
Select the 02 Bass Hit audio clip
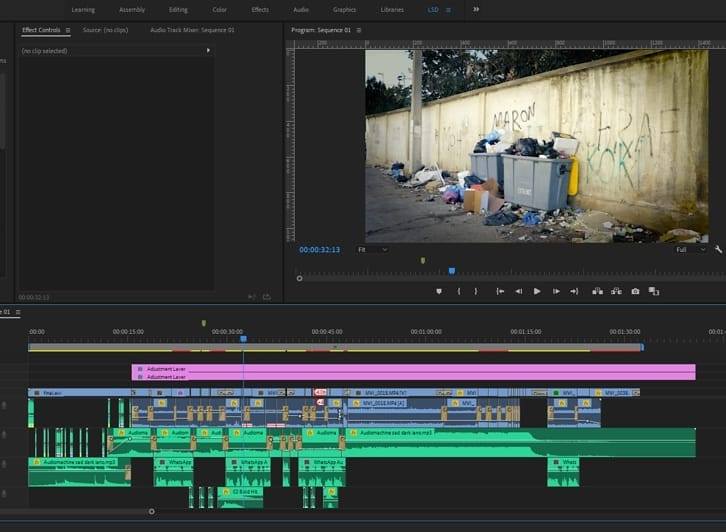[241, 498]
